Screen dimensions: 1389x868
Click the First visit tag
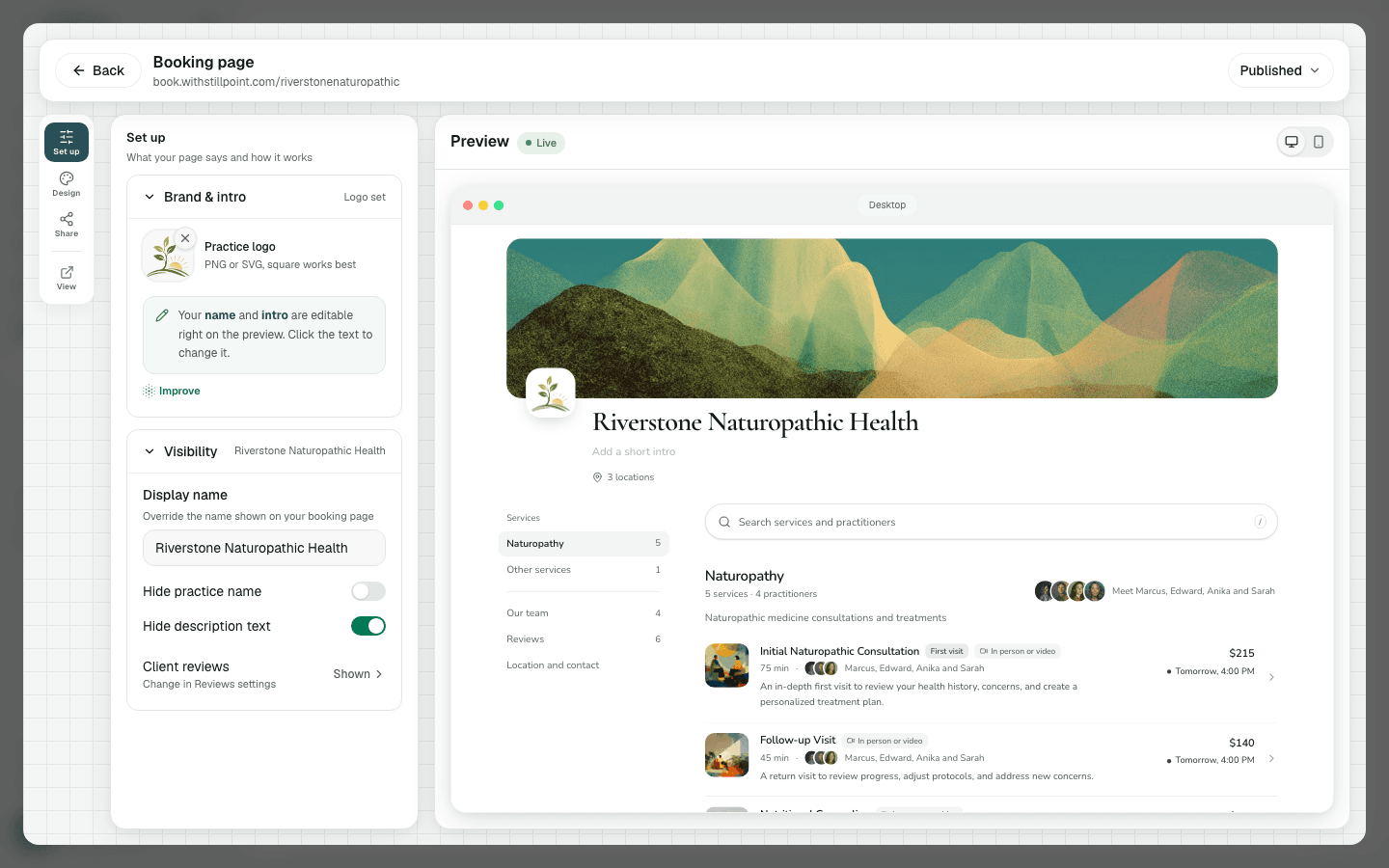tap(946, 651)
